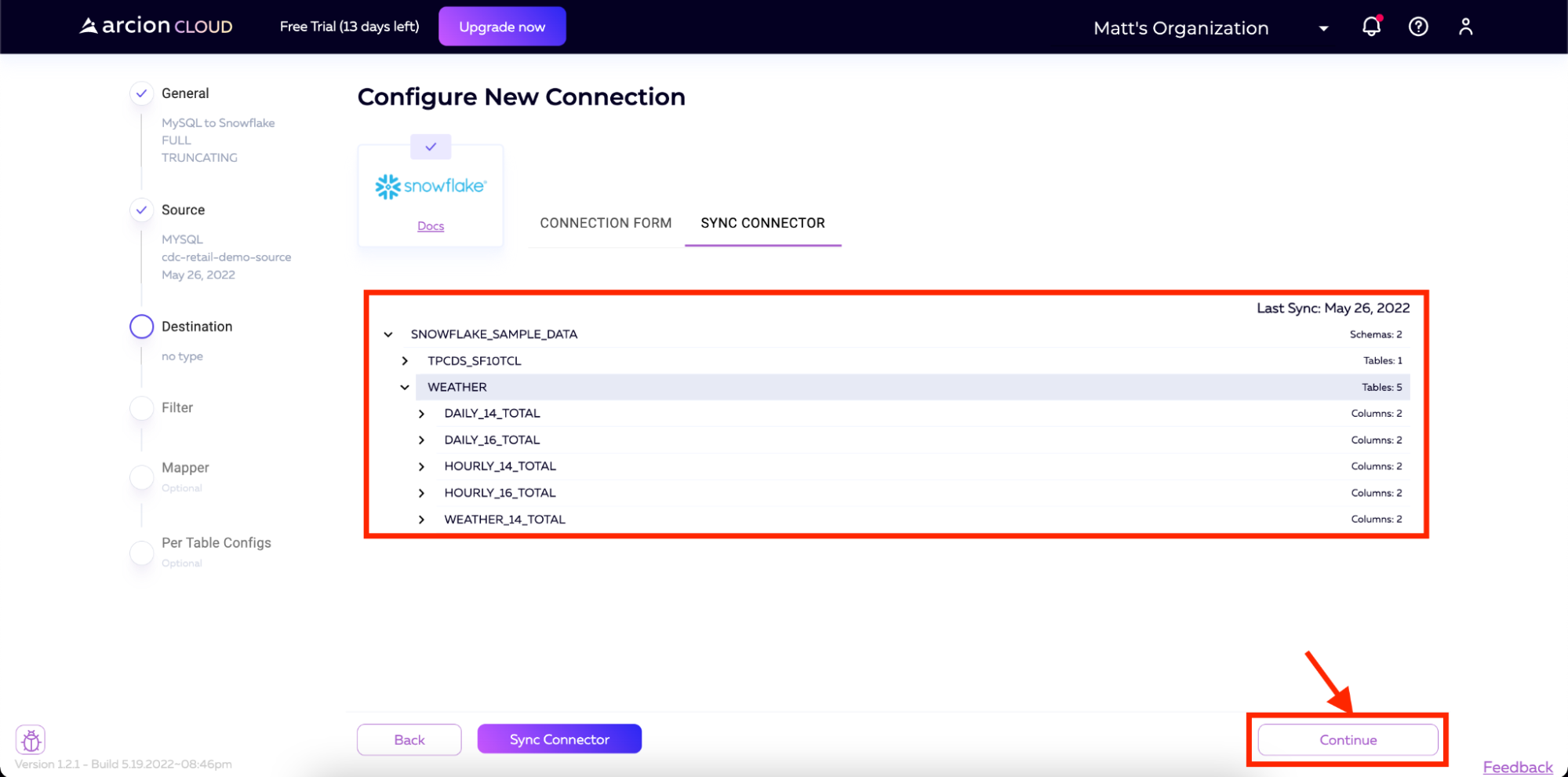The height and width of the screenshot is (777, 1568).
Task: Go to the Destination step
Action: pyautogui.click(x=197, y=326)
